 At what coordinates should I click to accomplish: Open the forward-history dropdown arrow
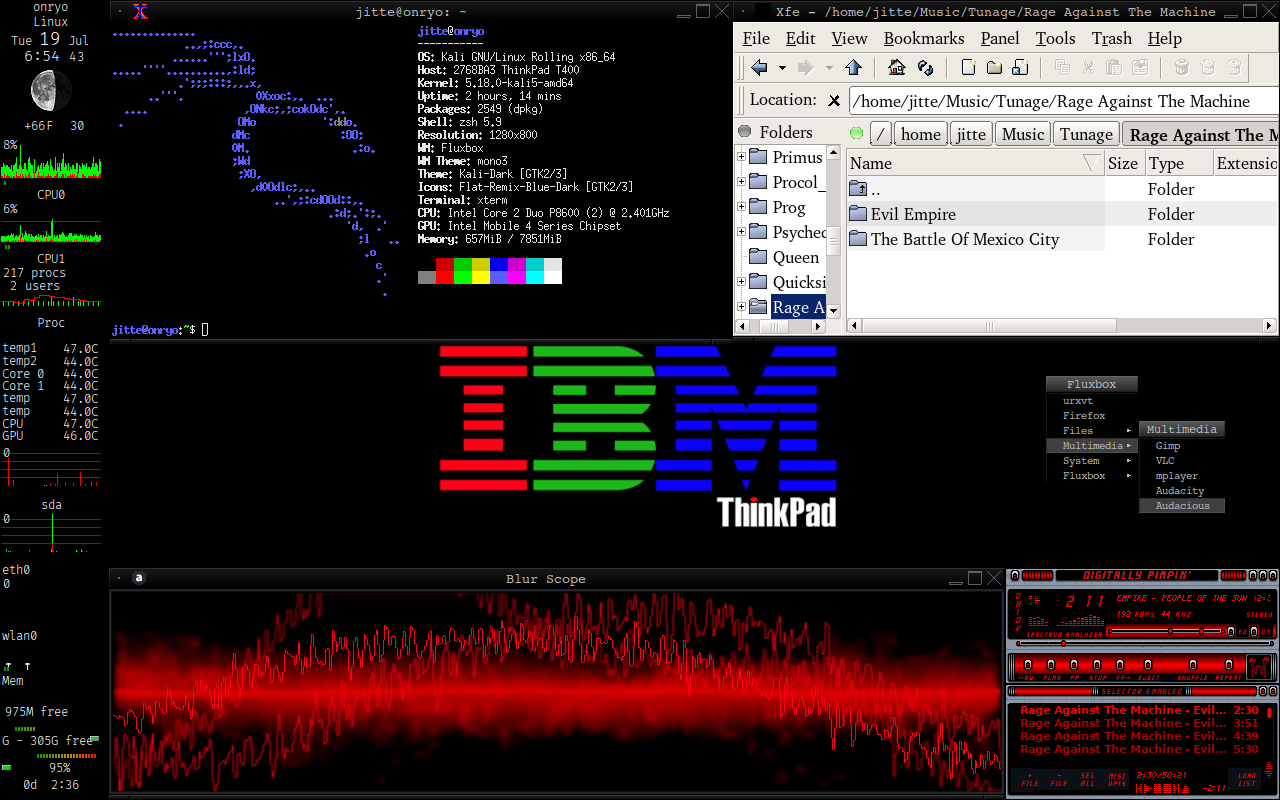coord(829,68)
